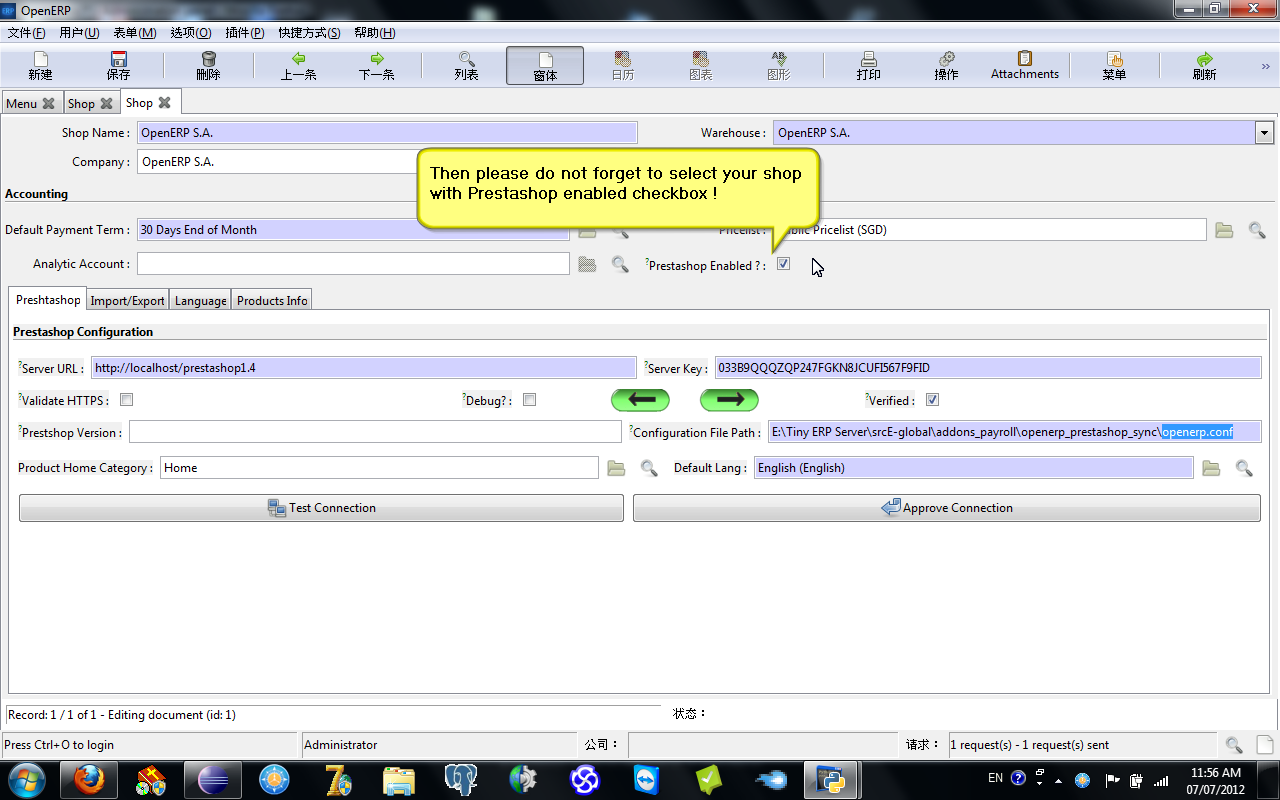Open the Warehouse dropdown arrow
The height and width of the screenshot is (800, 1280).
[x=1264, y=133]
